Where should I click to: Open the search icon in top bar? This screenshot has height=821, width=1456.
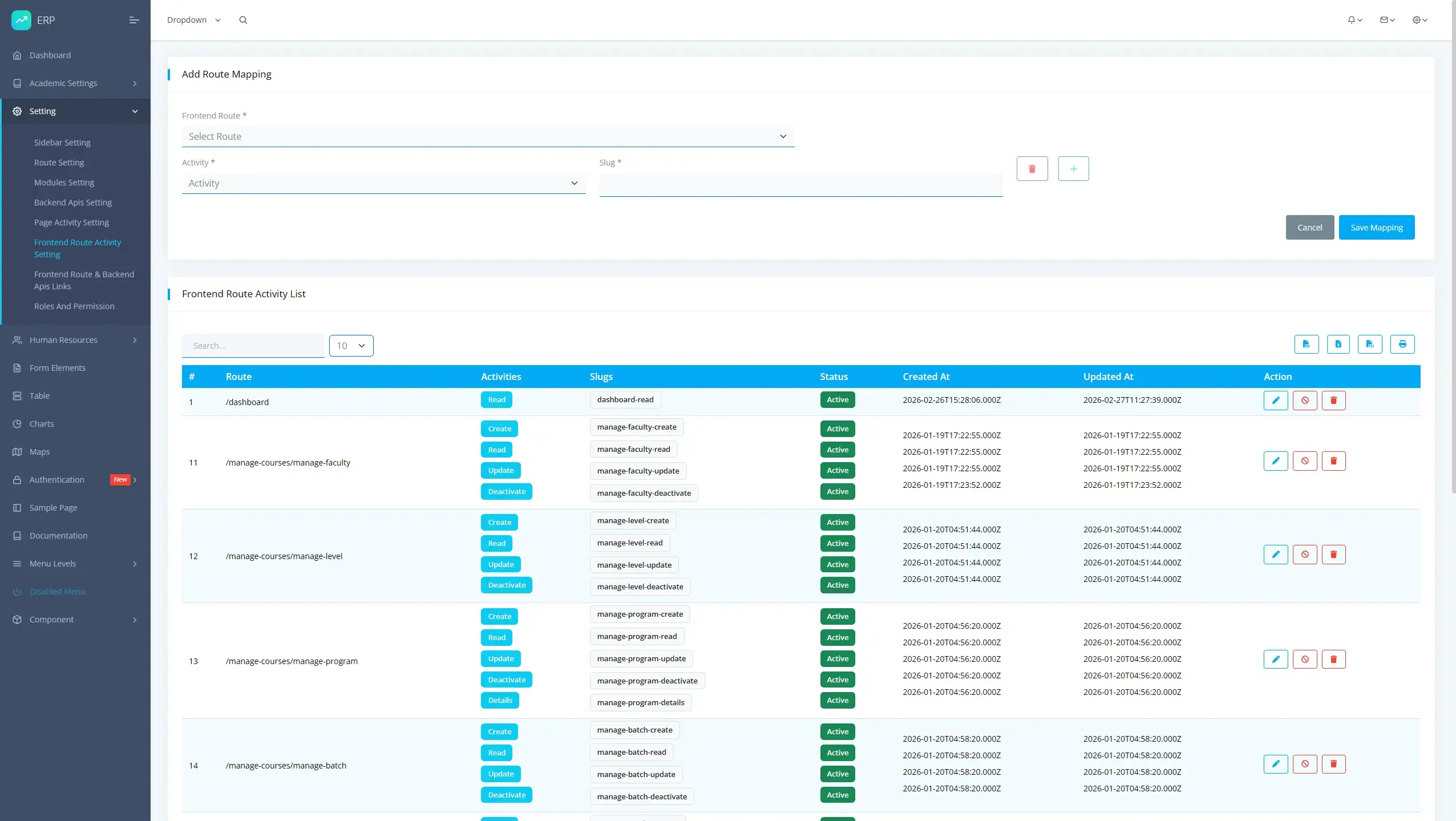[x=243, y=20]
